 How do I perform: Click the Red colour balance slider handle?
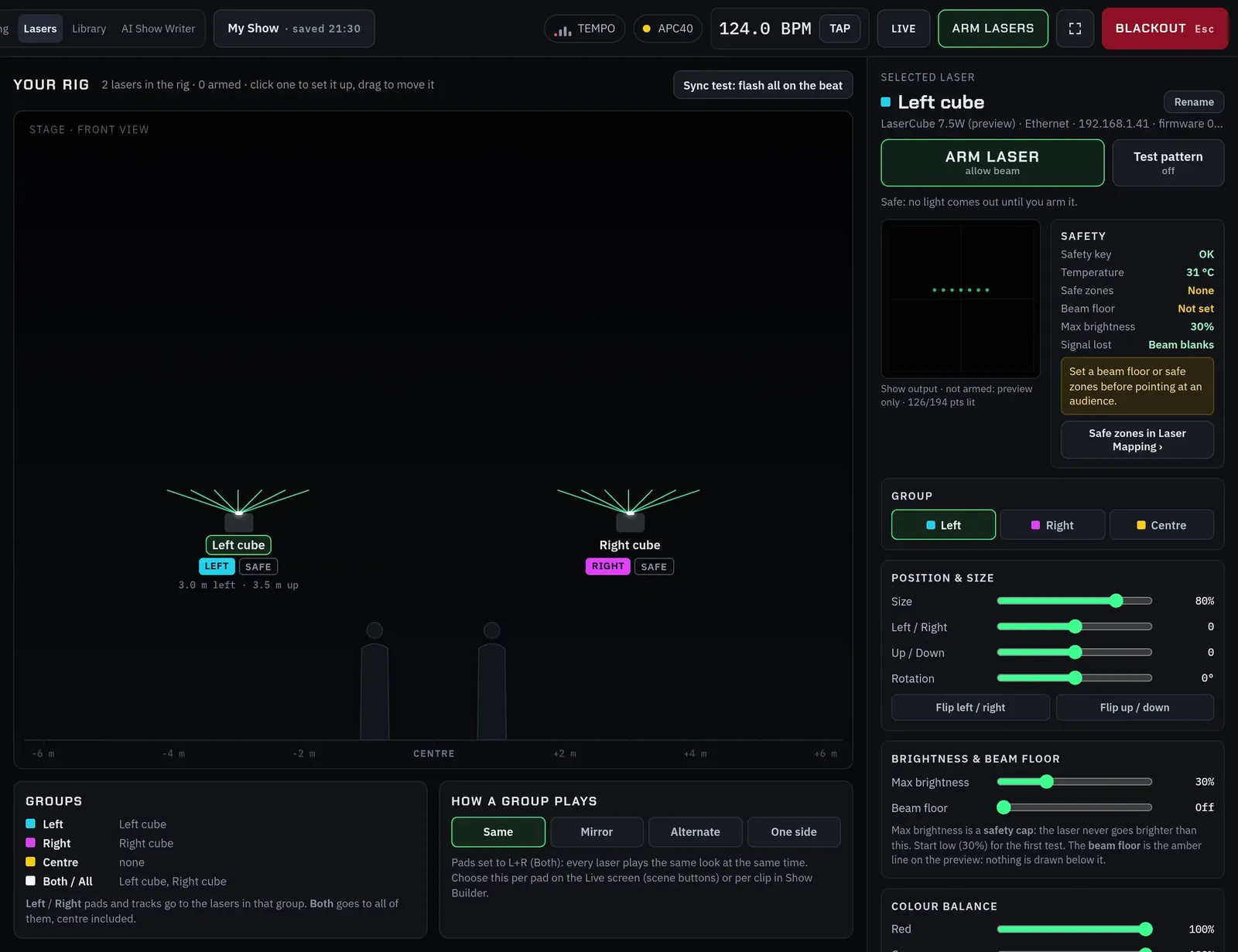[1146, 929]
